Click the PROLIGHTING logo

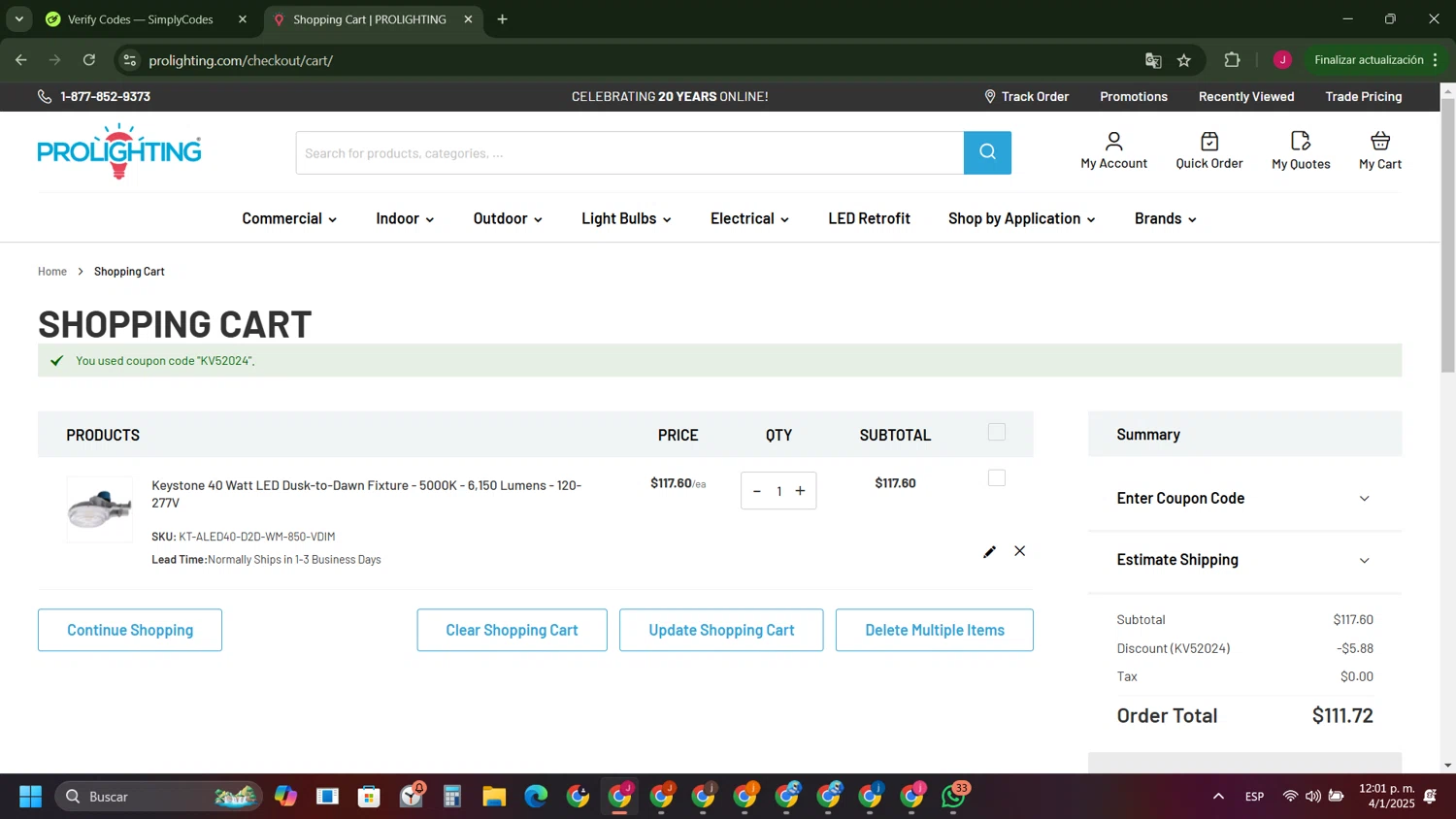click(x=119, y=151)
